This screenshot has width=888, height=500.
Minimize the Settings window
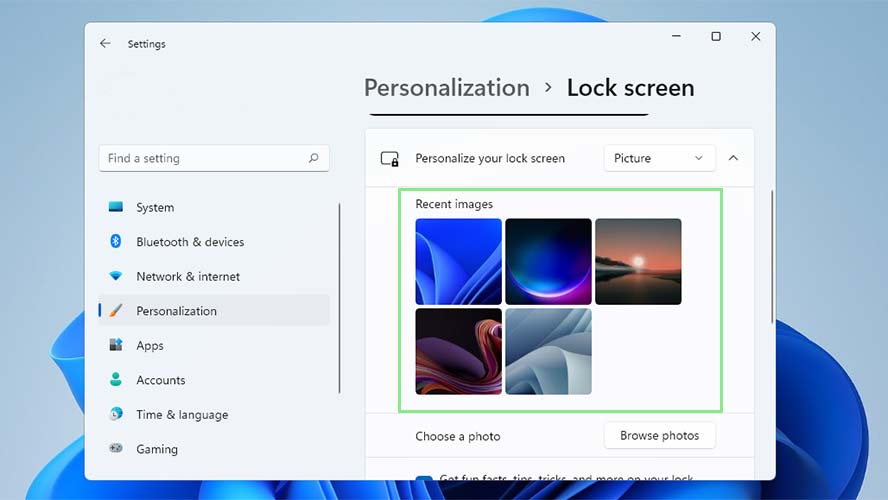[676, 36]
